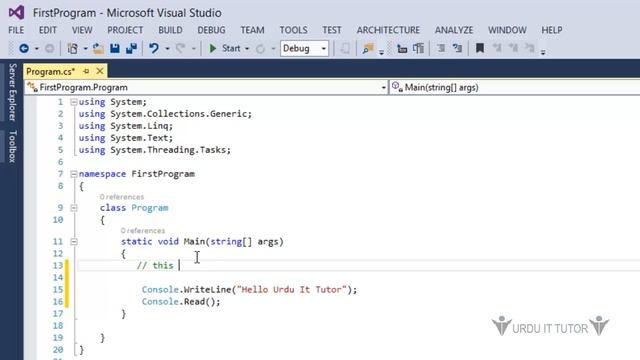Open the Navigate Backward history dropdown

[37, 49]
